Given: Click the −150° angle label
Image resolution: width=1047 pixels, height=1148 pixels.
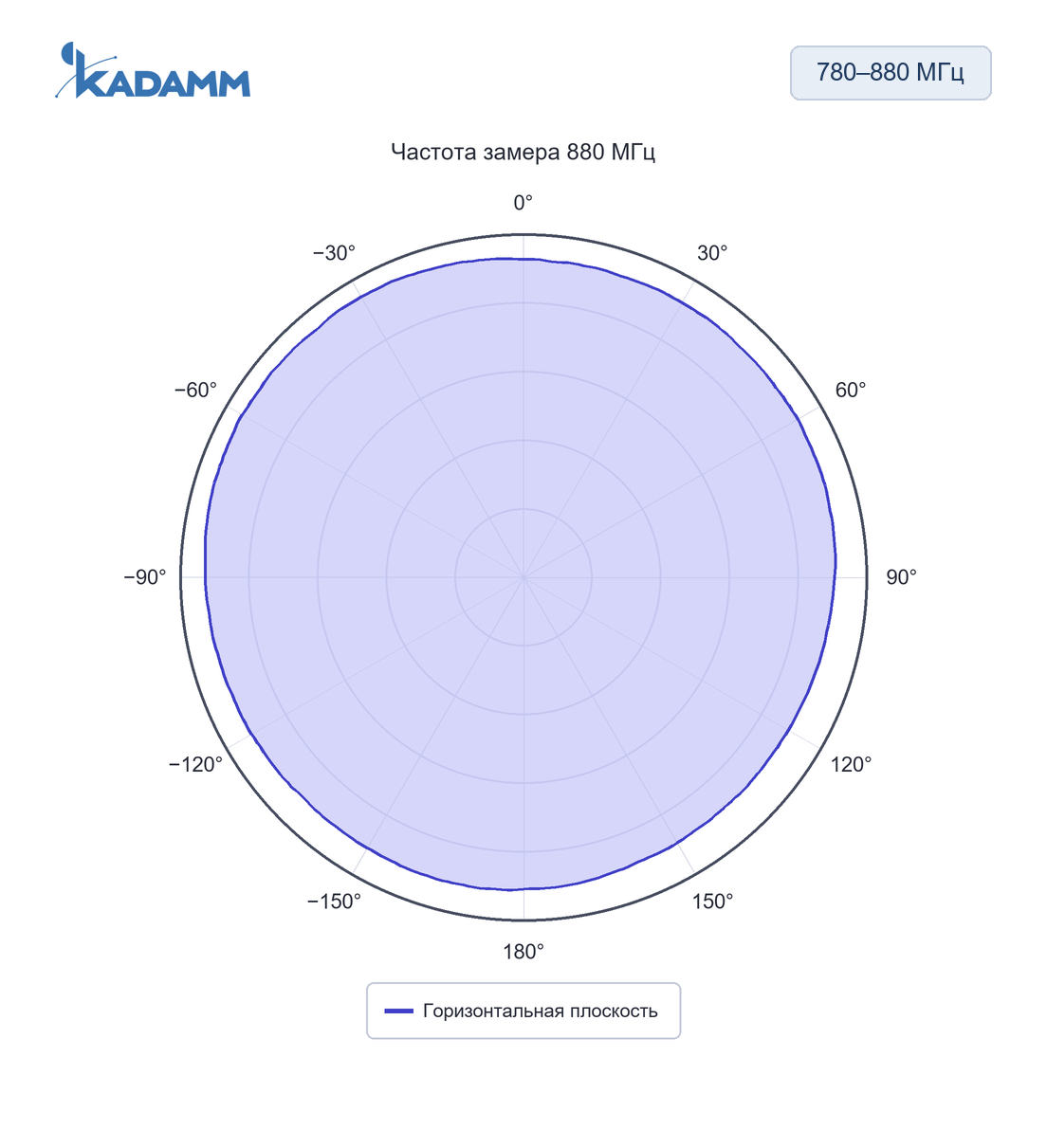Looking at the screenshot, I should (334, 902).
